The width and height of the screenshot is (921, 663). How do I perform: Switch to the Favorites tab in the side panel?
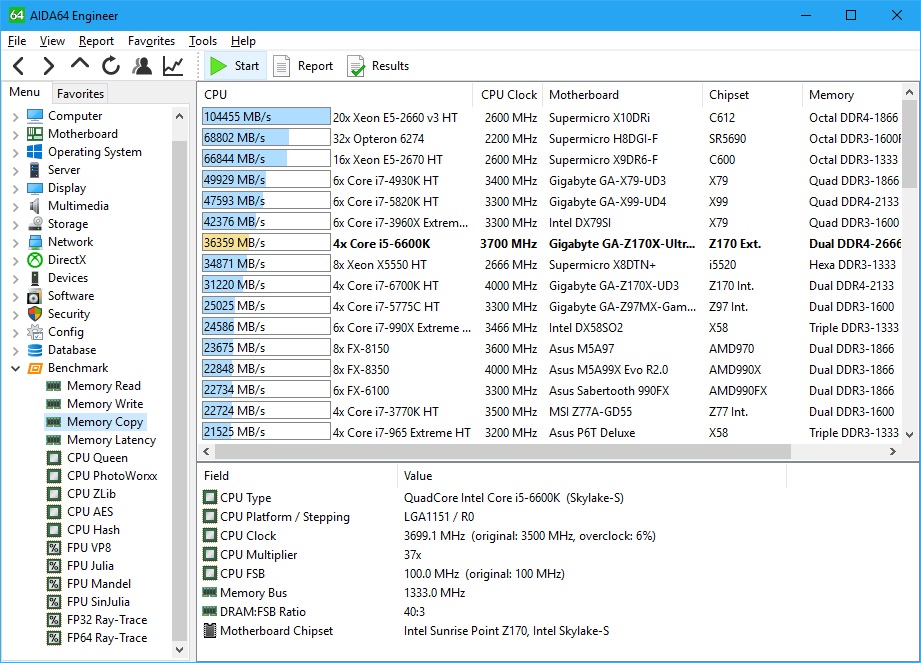pos(80,93)
